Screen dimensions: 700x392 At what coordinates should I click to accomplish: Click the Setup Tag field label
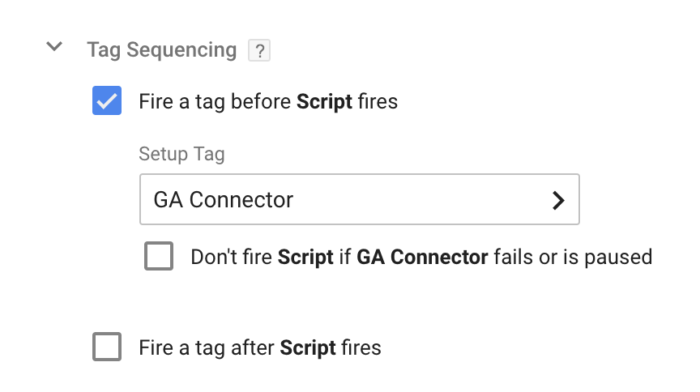pyautogui.click(x=182, y=154)
